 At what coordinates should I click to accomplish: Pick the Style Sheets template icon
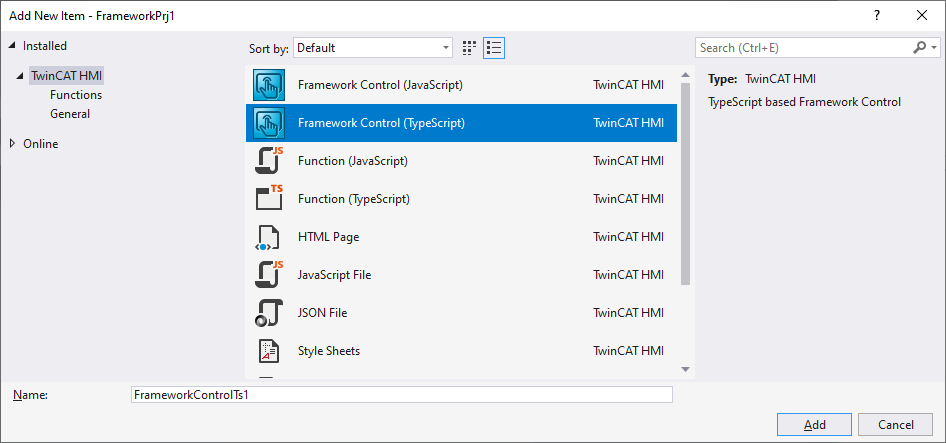coord(268,351)
